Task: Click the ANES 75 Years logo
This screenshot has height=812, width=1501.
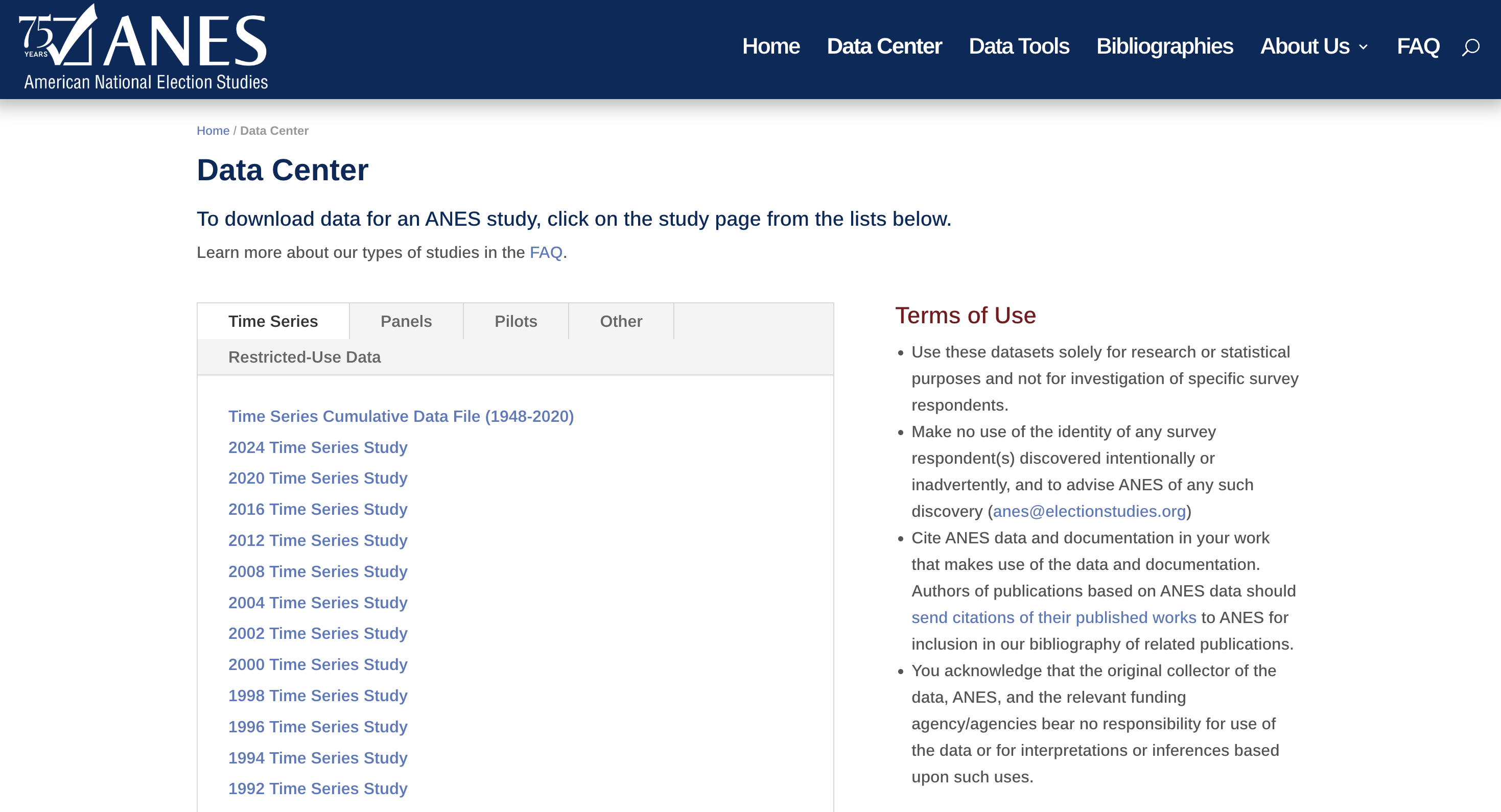Action: pyautogui.click(x=144, y=46)
